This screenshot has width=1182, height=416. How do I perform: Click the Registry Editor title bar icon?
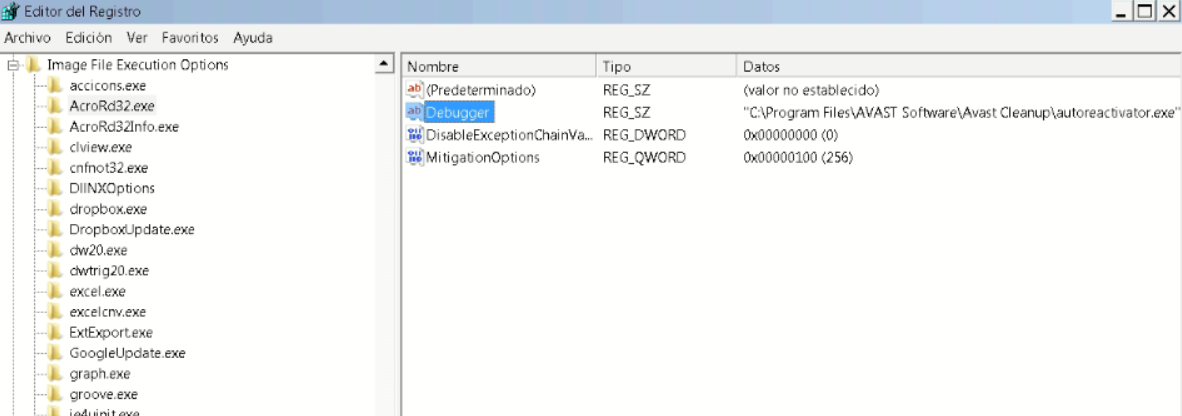[10, 11]
